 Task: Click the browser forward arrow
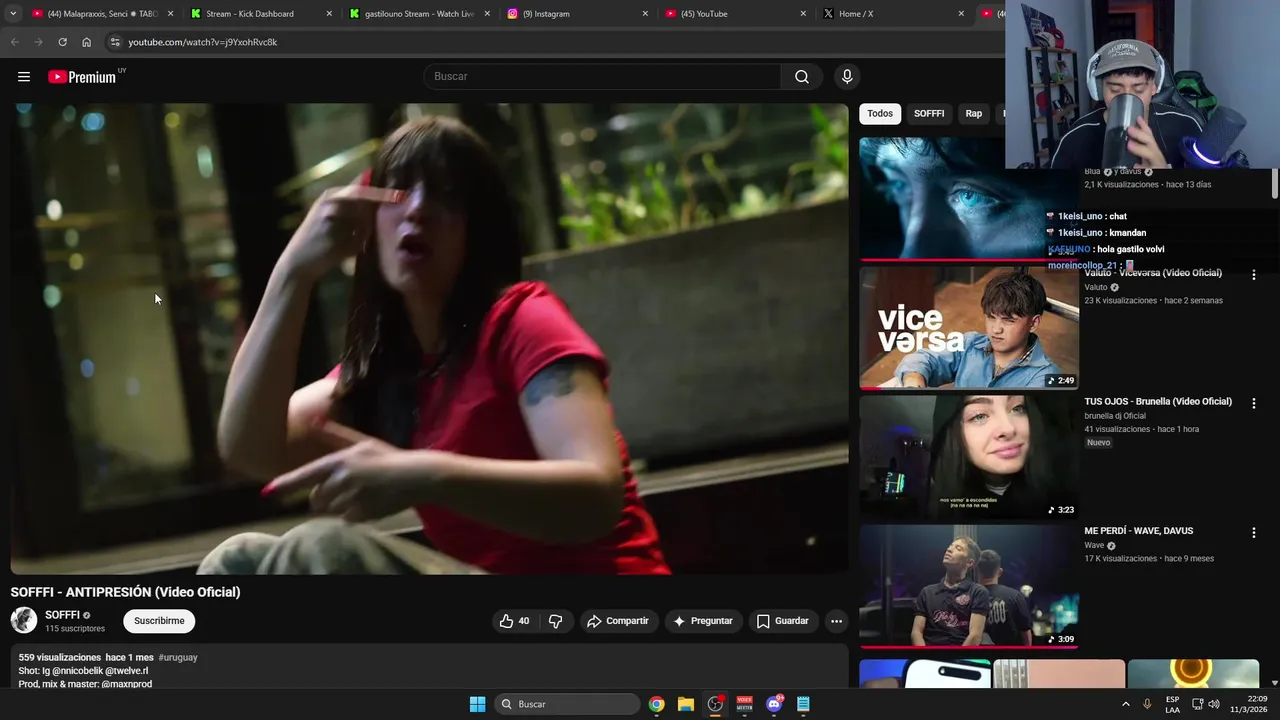(38, 42)
